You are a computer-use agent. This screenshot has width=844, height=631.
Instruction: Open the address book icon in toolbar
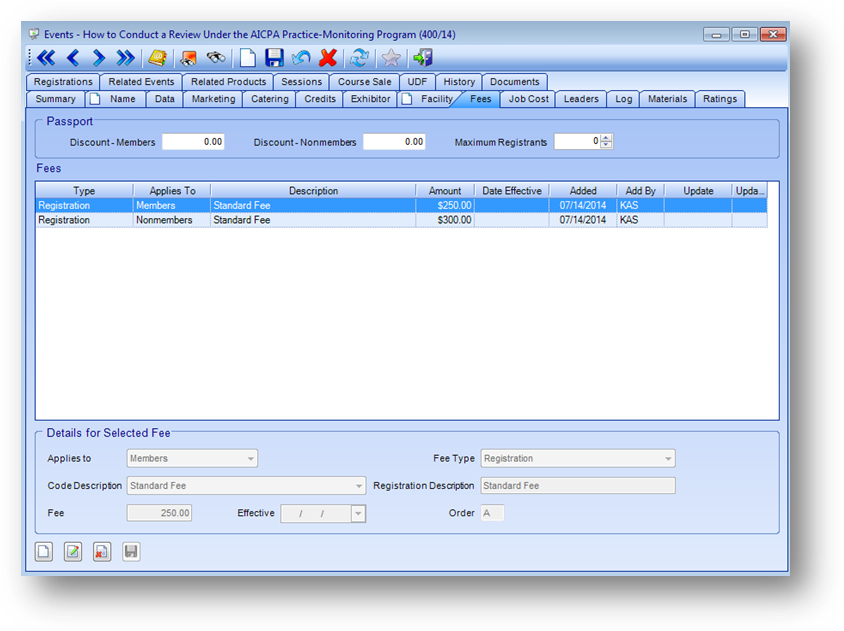157,58
